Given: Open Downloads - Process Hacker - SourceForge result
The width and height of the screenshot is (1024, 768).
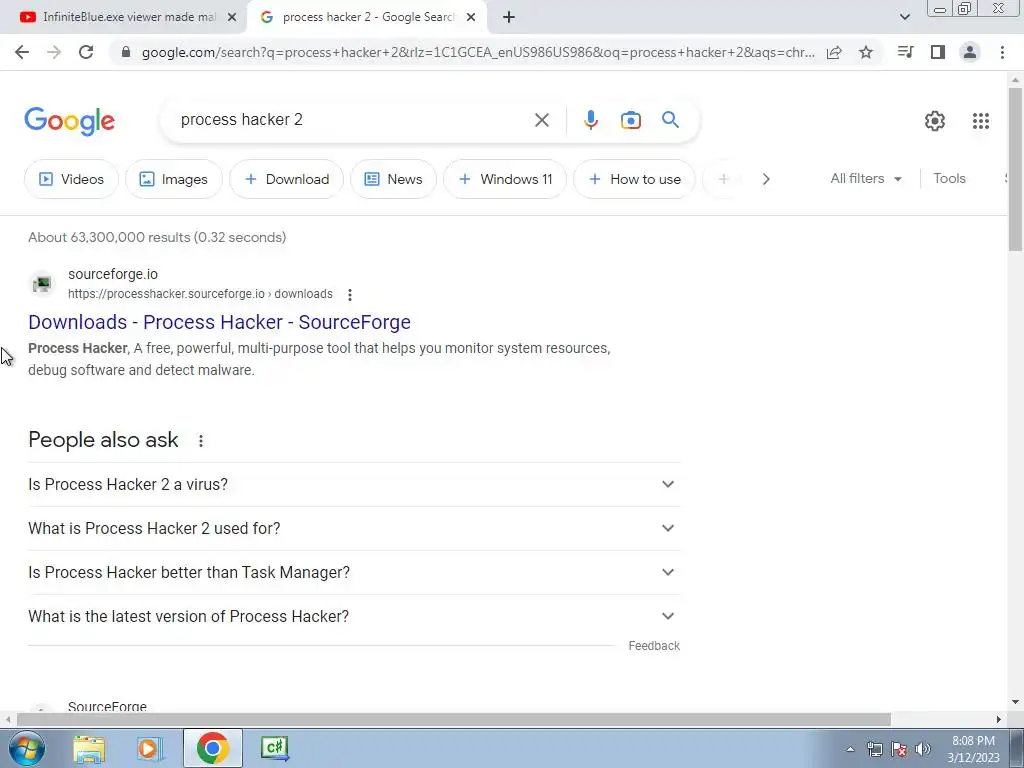Looking at the screenshot, I should 219,322.
